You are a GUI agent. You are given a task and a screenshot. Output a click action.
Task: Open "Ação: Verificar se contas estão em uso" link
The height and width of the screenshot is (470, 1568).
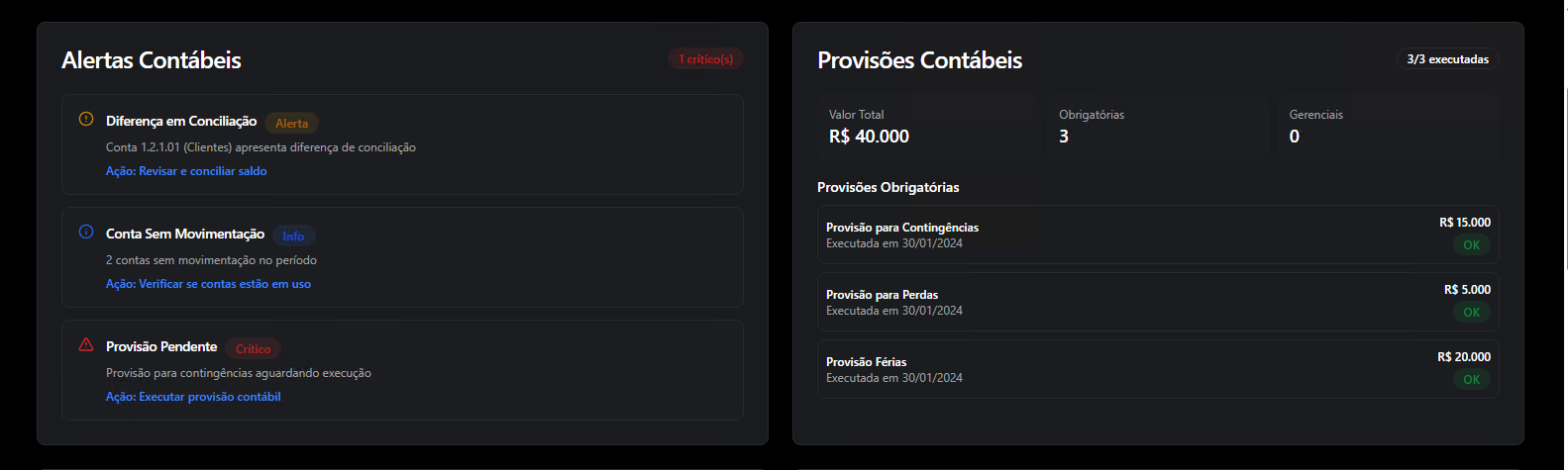point(208,284)
